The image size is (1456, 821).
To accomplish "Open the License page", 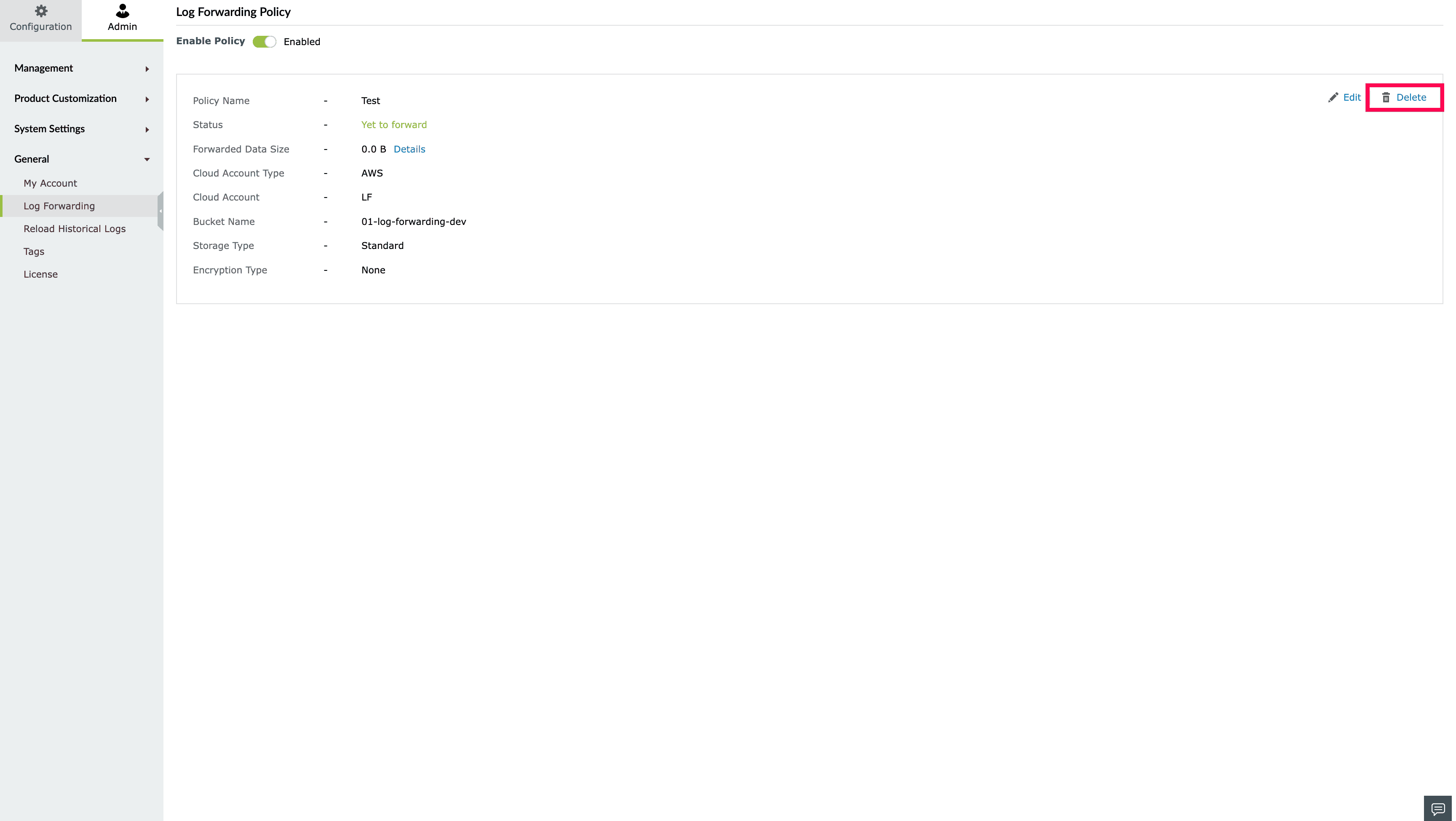I will click(x=41, y=274).
